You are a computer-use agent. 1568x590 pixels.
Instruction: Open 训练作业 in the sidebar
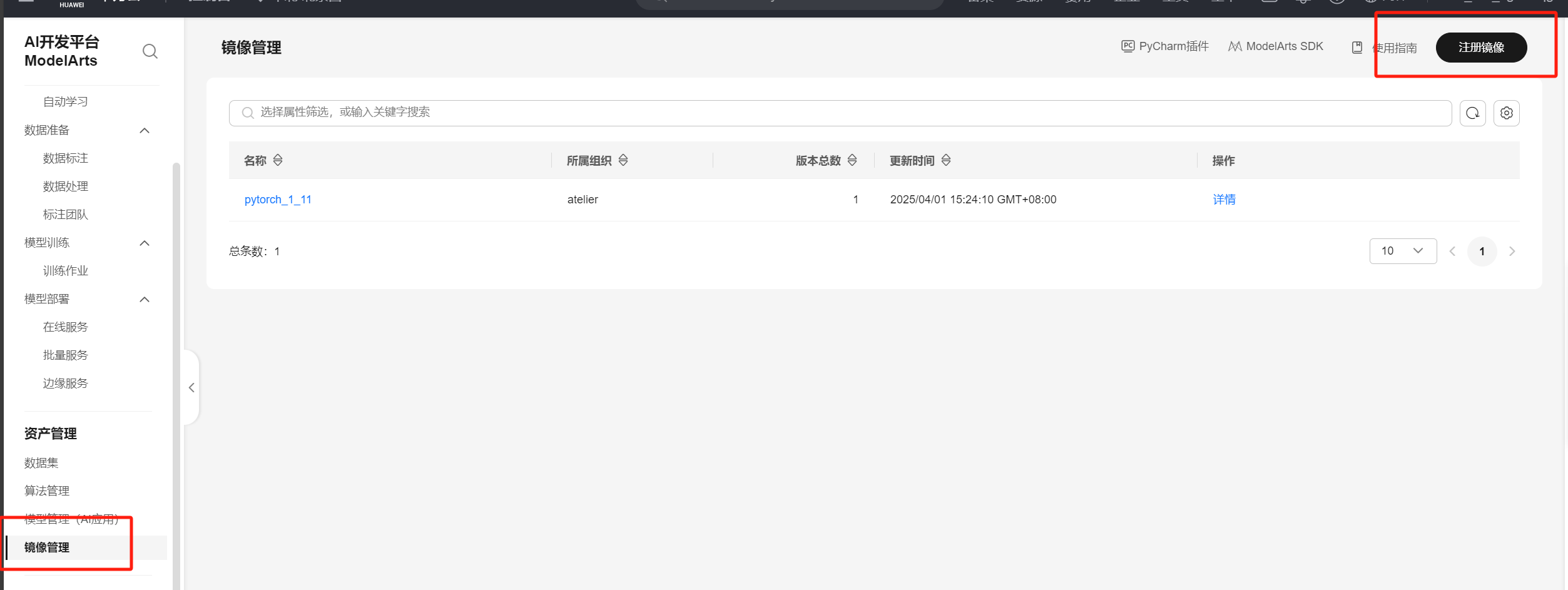[x=66, y=271]
